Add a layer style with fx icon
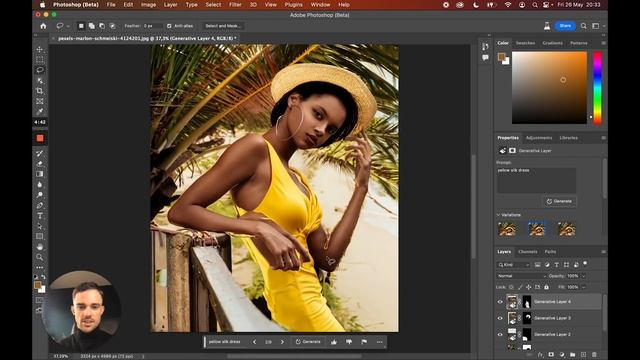Image resolution: width=640 pixels, height=360 pixels. click(x=540, y=355)
